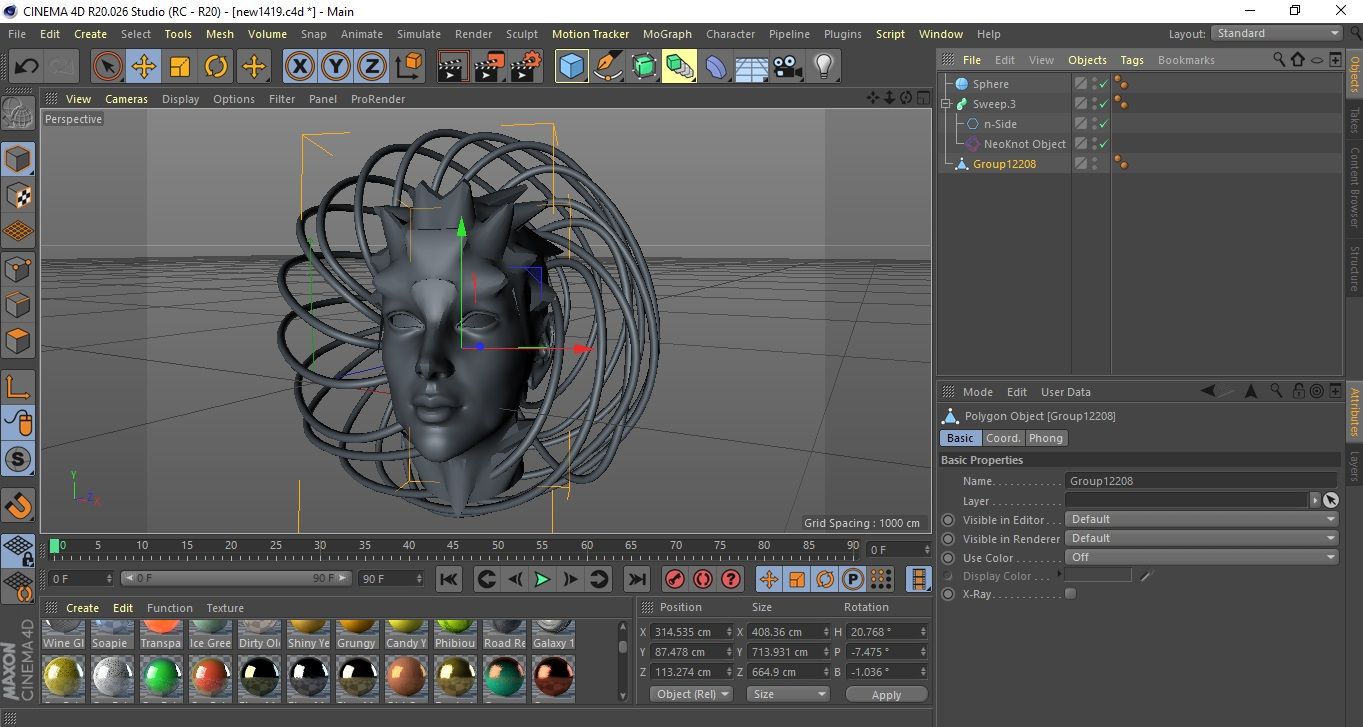Select the Move tool
The width and height of the screenshot is (1363, 727).
(x=144, y=67)
